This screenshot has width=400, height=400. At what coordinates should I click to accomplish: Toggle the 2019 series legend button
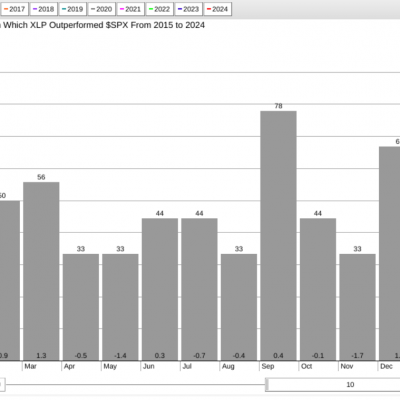click(73, 9)
